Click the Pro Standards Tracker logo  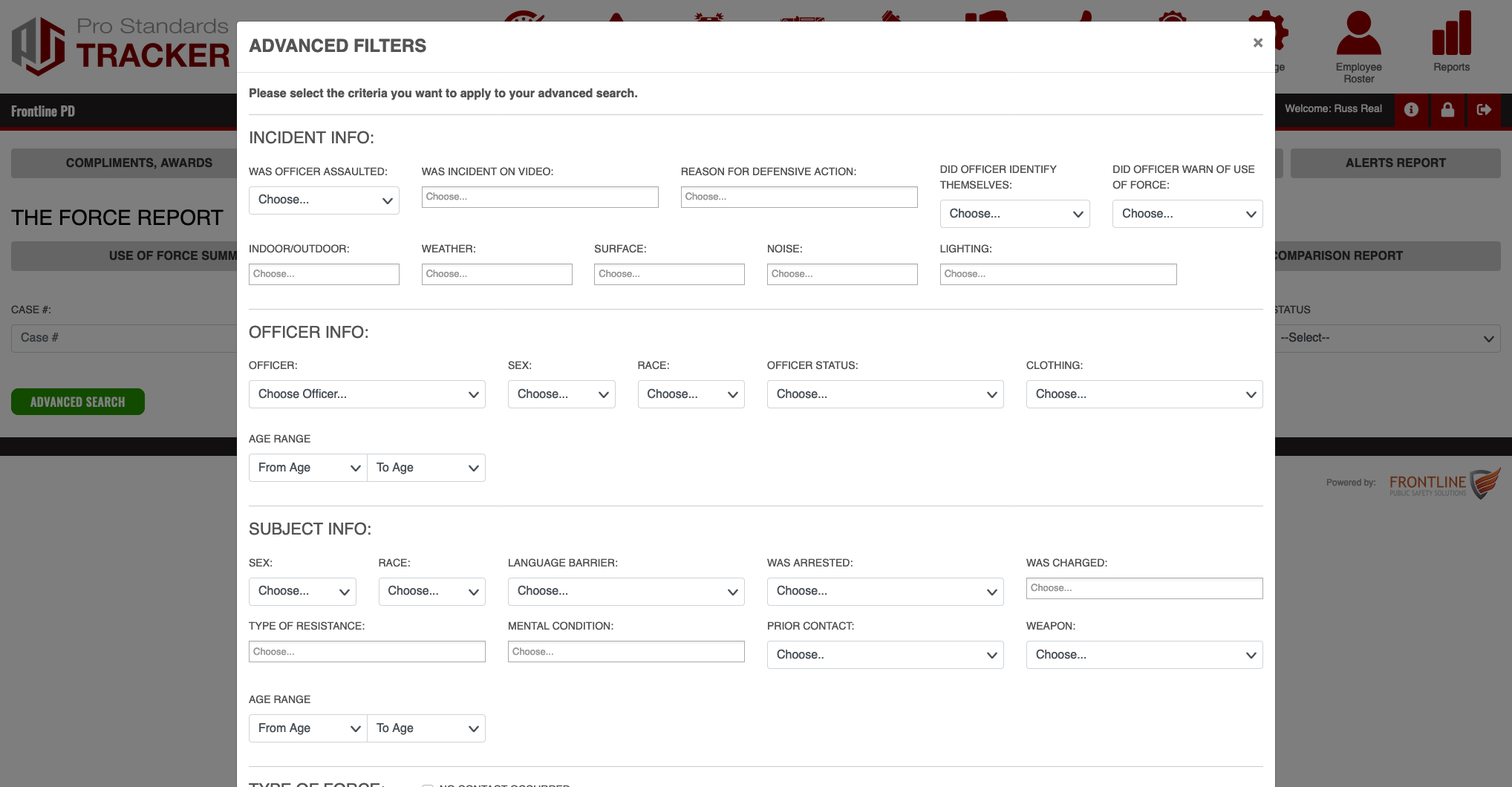pyautogui.click(x=120, y=46)
